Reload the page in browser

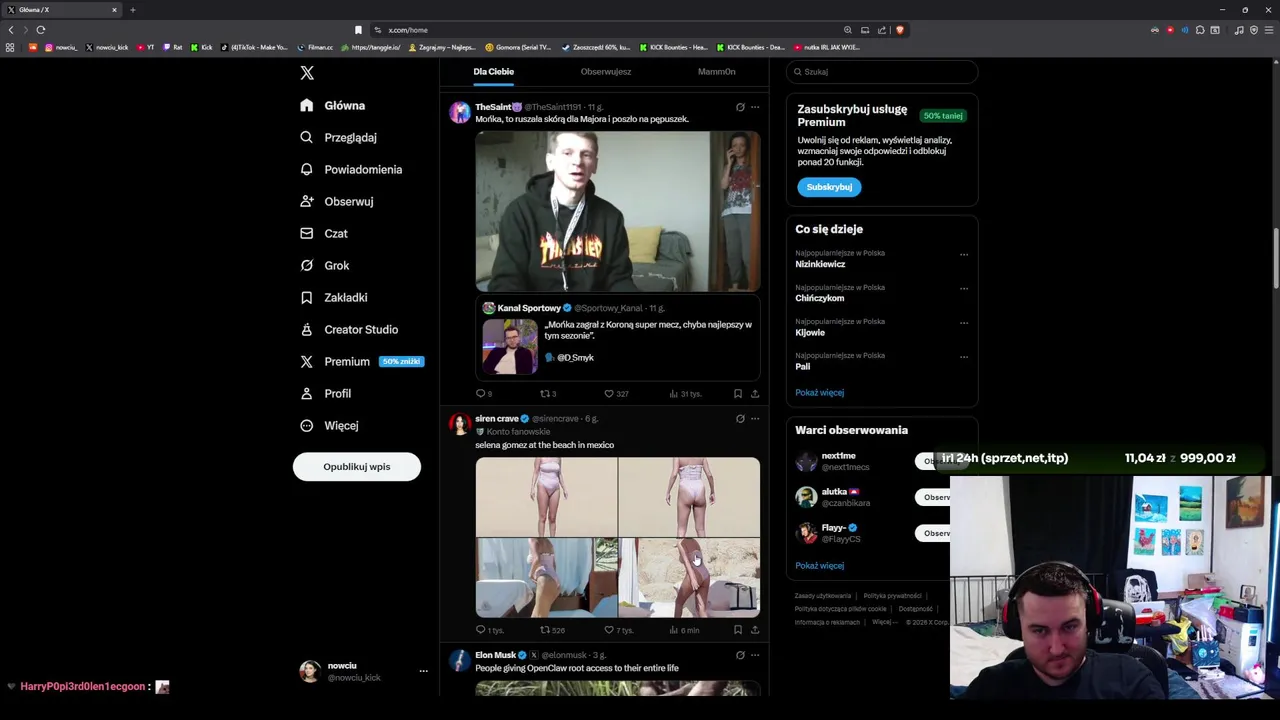41,30
